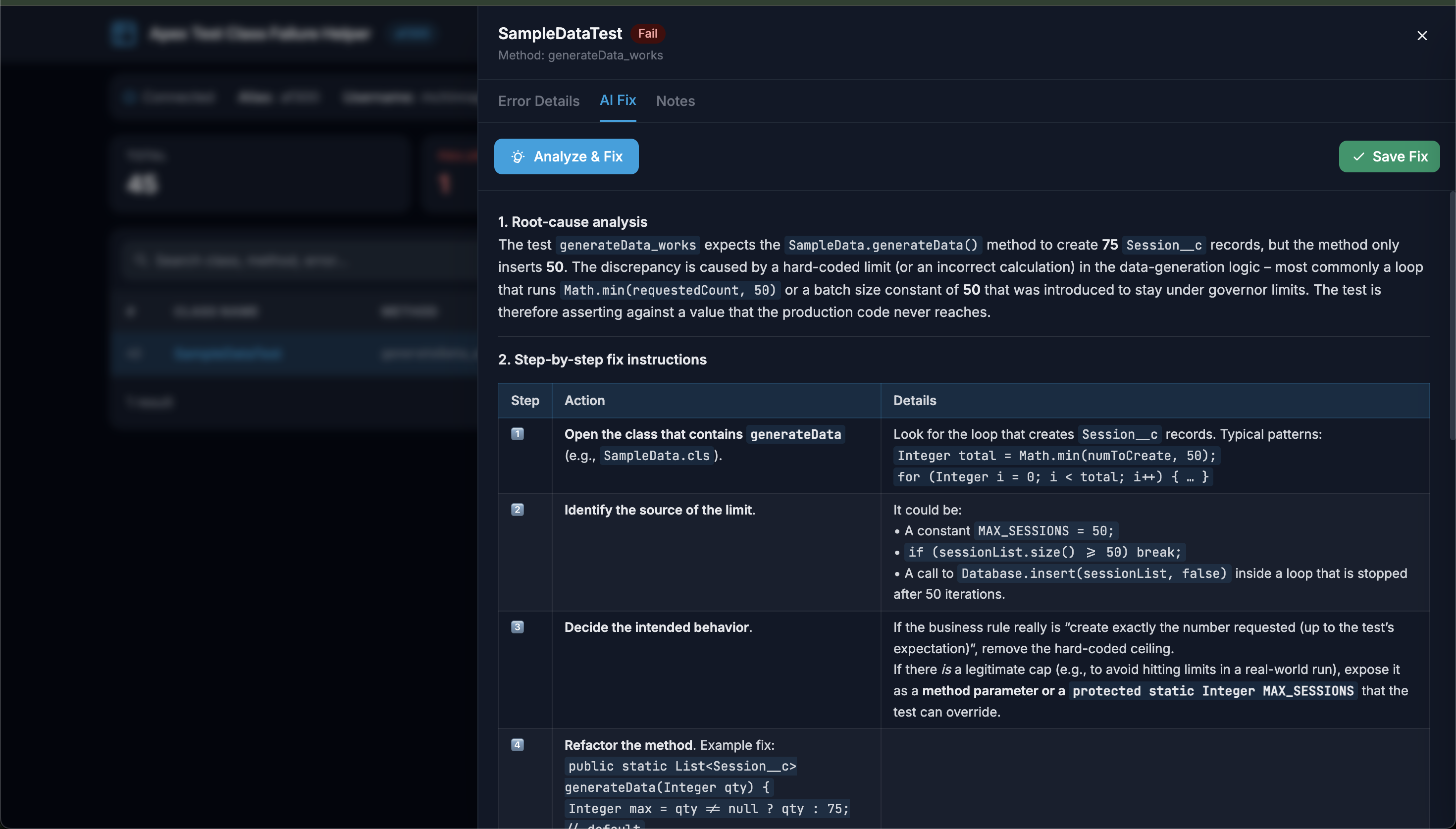Switch to the Error Details tab

[538, 101]
